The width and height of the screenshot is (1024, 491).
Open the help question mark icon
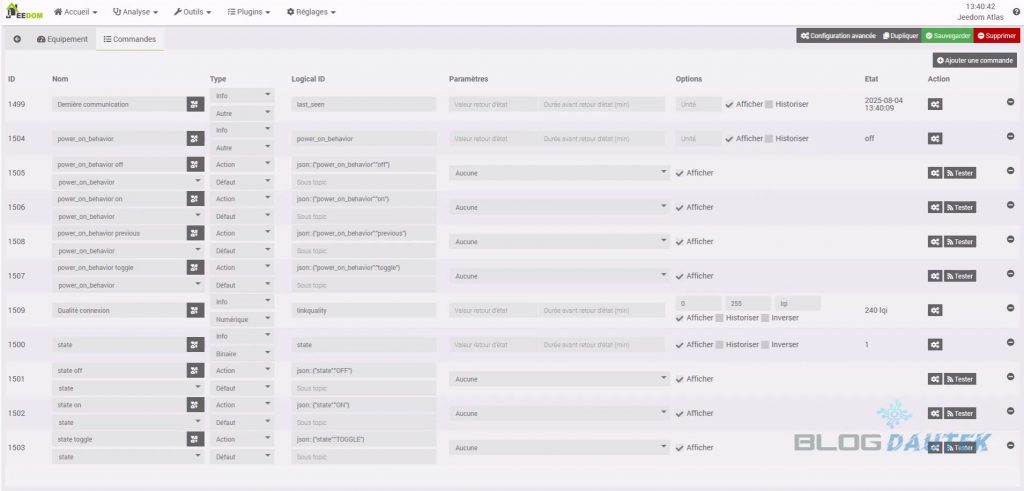[1016, 12]
